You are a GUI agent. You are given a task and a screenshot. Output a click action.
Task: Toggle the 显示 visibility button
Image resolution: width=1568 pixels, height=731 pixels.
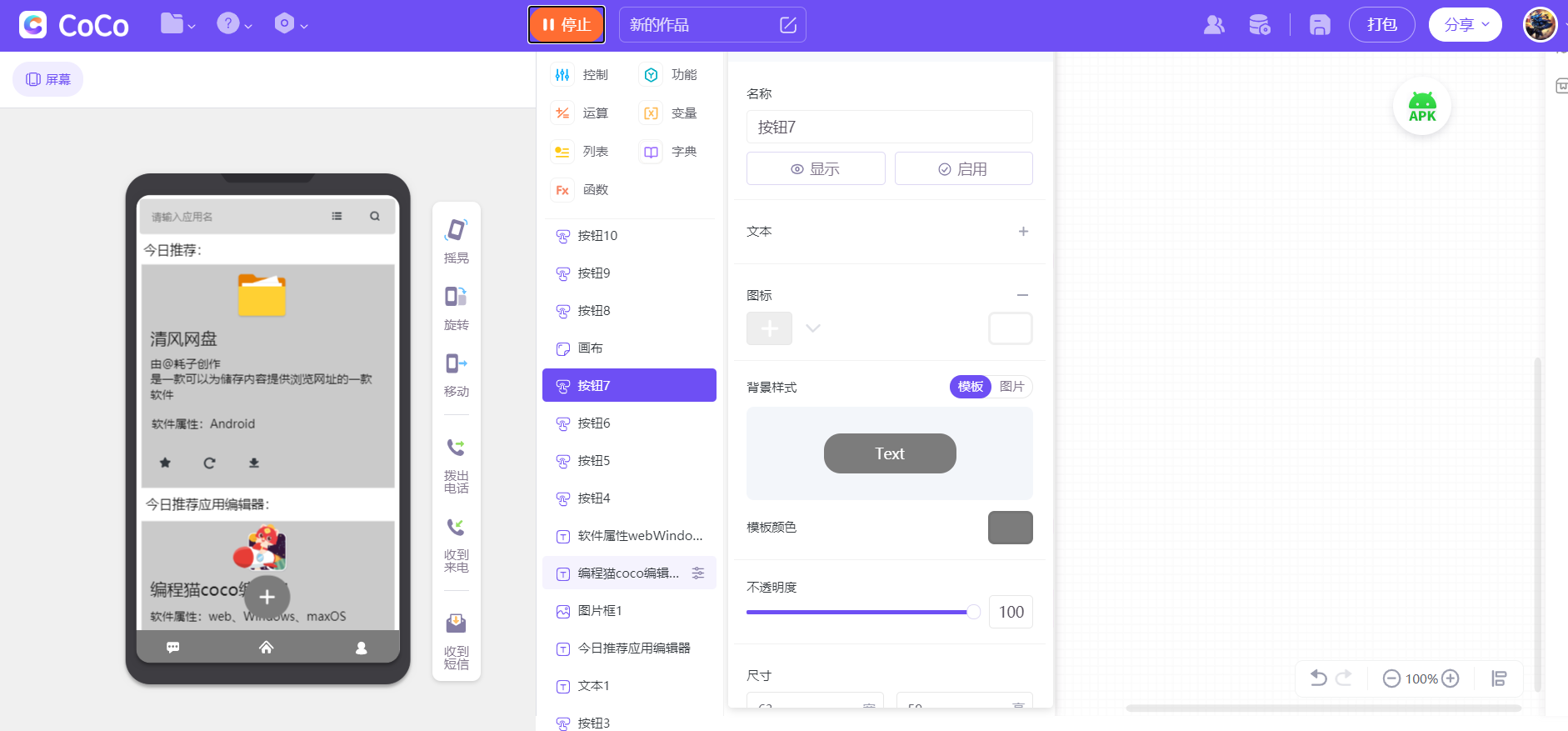click(x=816, y=168)
